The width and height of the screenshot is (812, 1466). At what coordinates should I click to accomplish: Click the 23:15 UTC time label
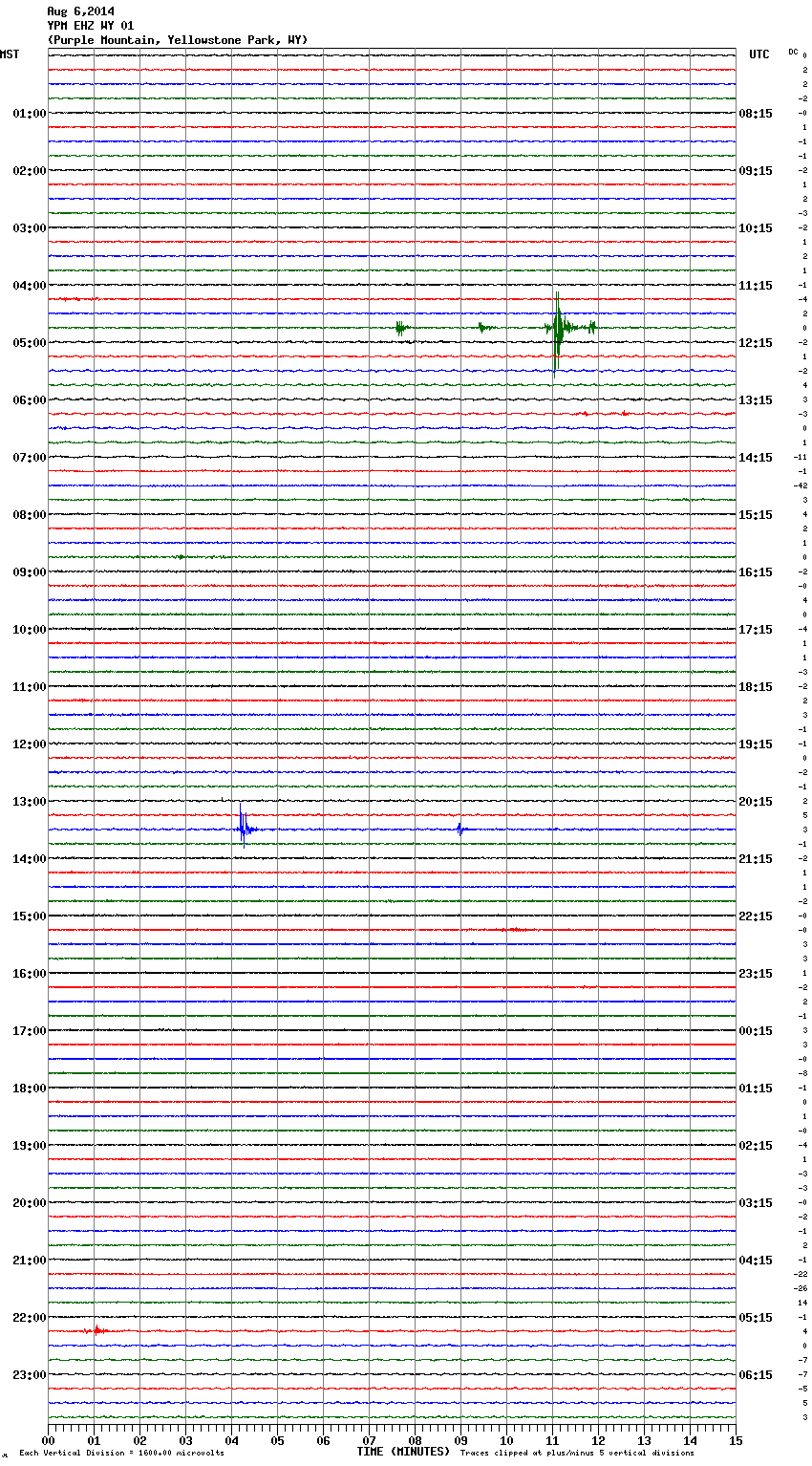pyautogui.click(x=756, y=974)
